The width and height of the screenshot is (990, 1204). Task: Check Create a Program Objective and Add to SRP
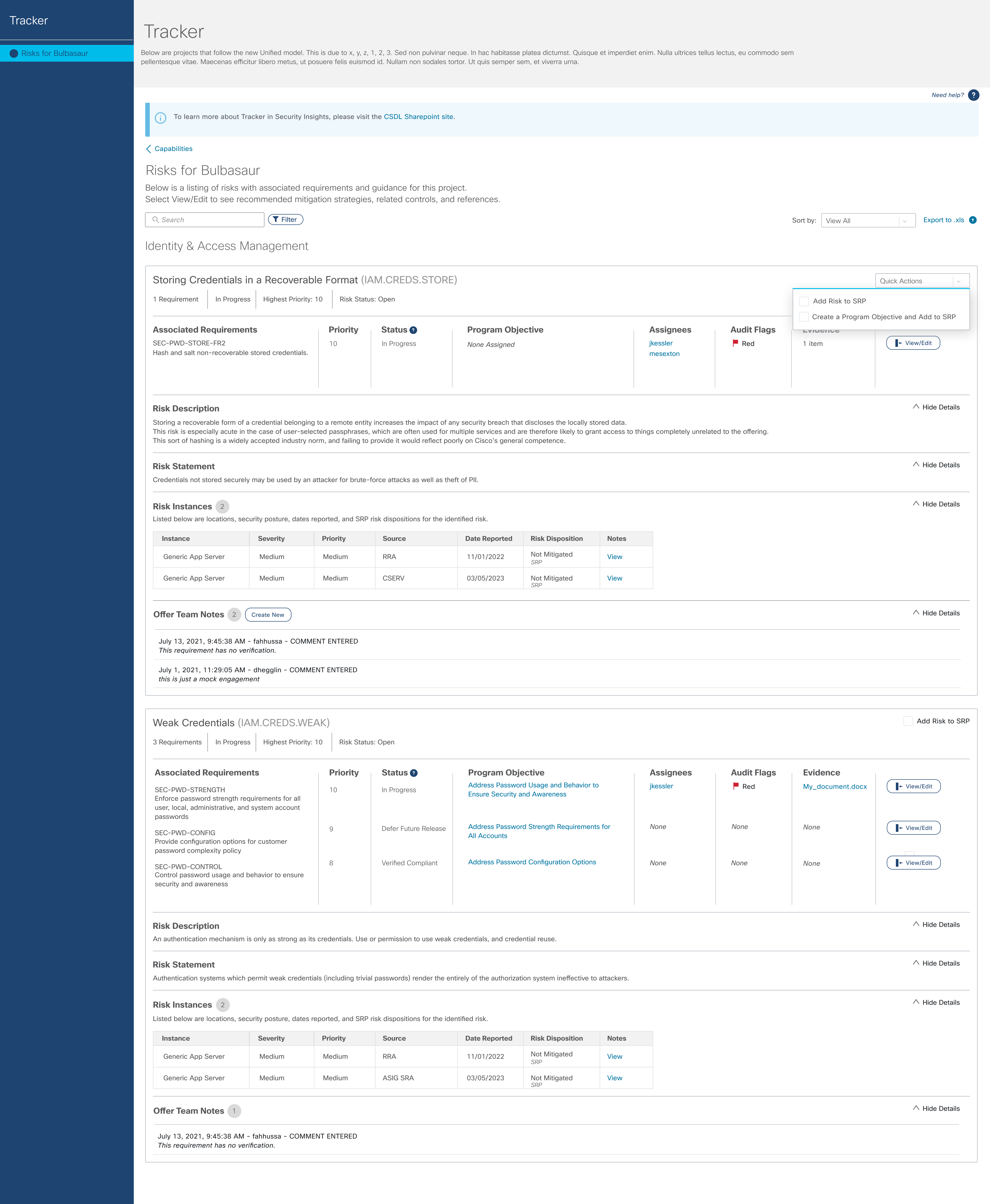pos(804,317)
